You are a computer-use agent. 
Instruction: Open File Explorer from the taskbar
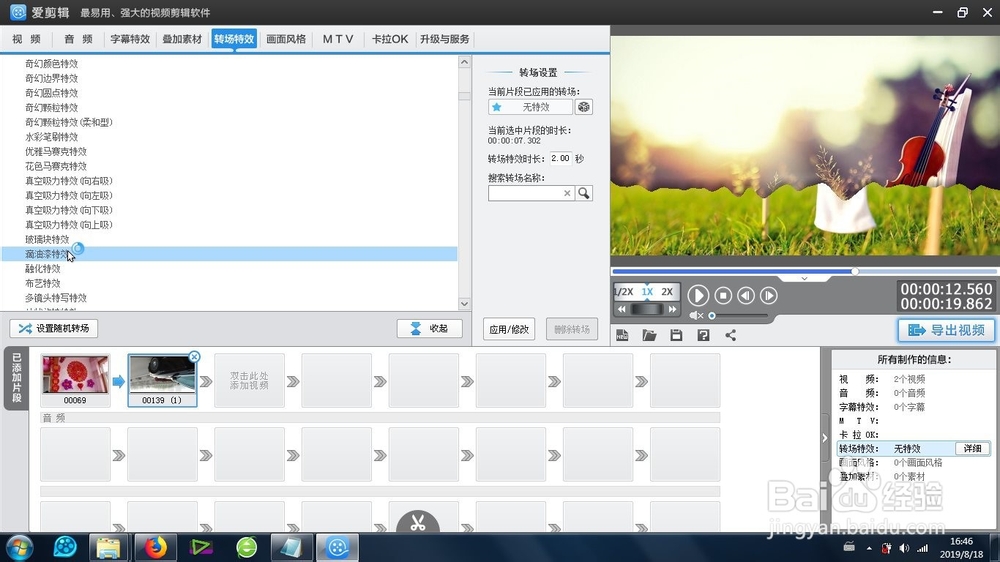point(108,547)
